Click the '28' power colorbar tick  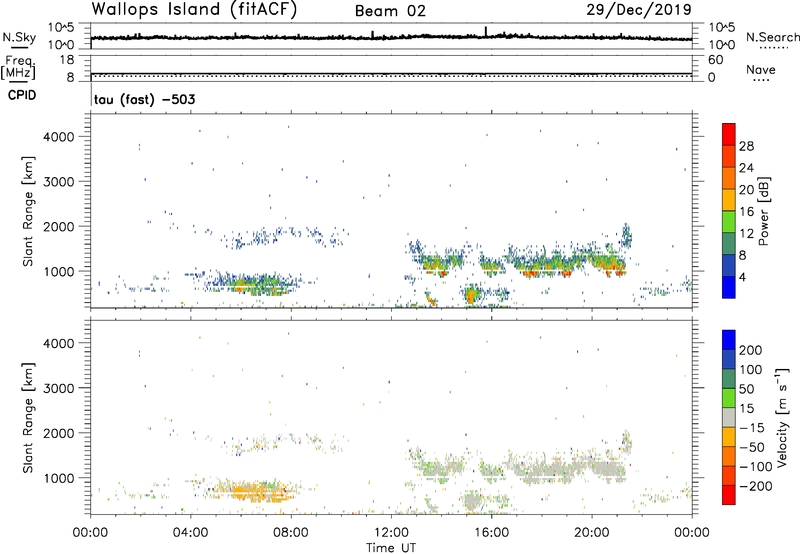(x=746, y=146)
